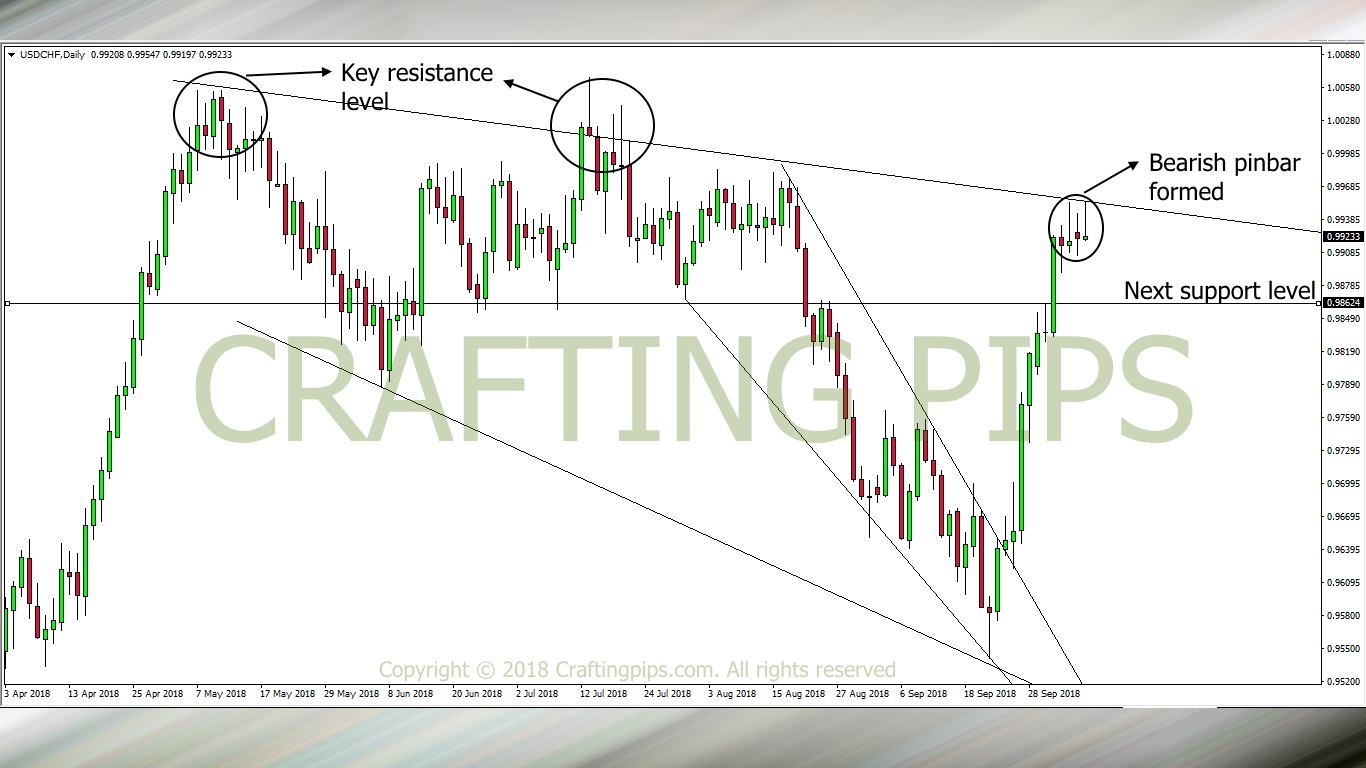Screen dimensions: 1366x768
Task: Click the '6 Sep 2018' date label
Action: [923, 693]
